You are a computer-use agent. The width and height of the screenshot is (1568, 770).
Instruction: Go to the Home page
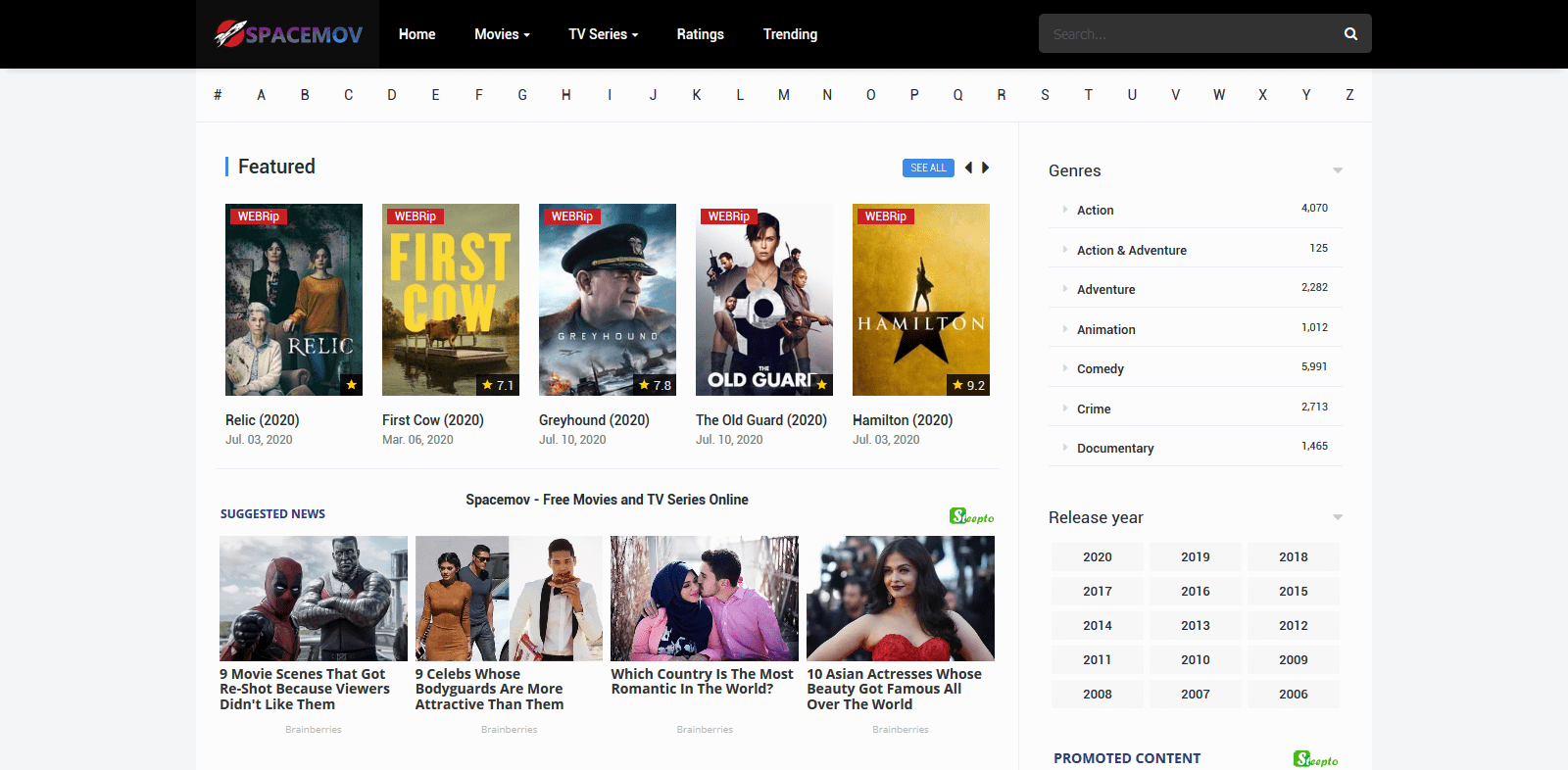point(416,34)
